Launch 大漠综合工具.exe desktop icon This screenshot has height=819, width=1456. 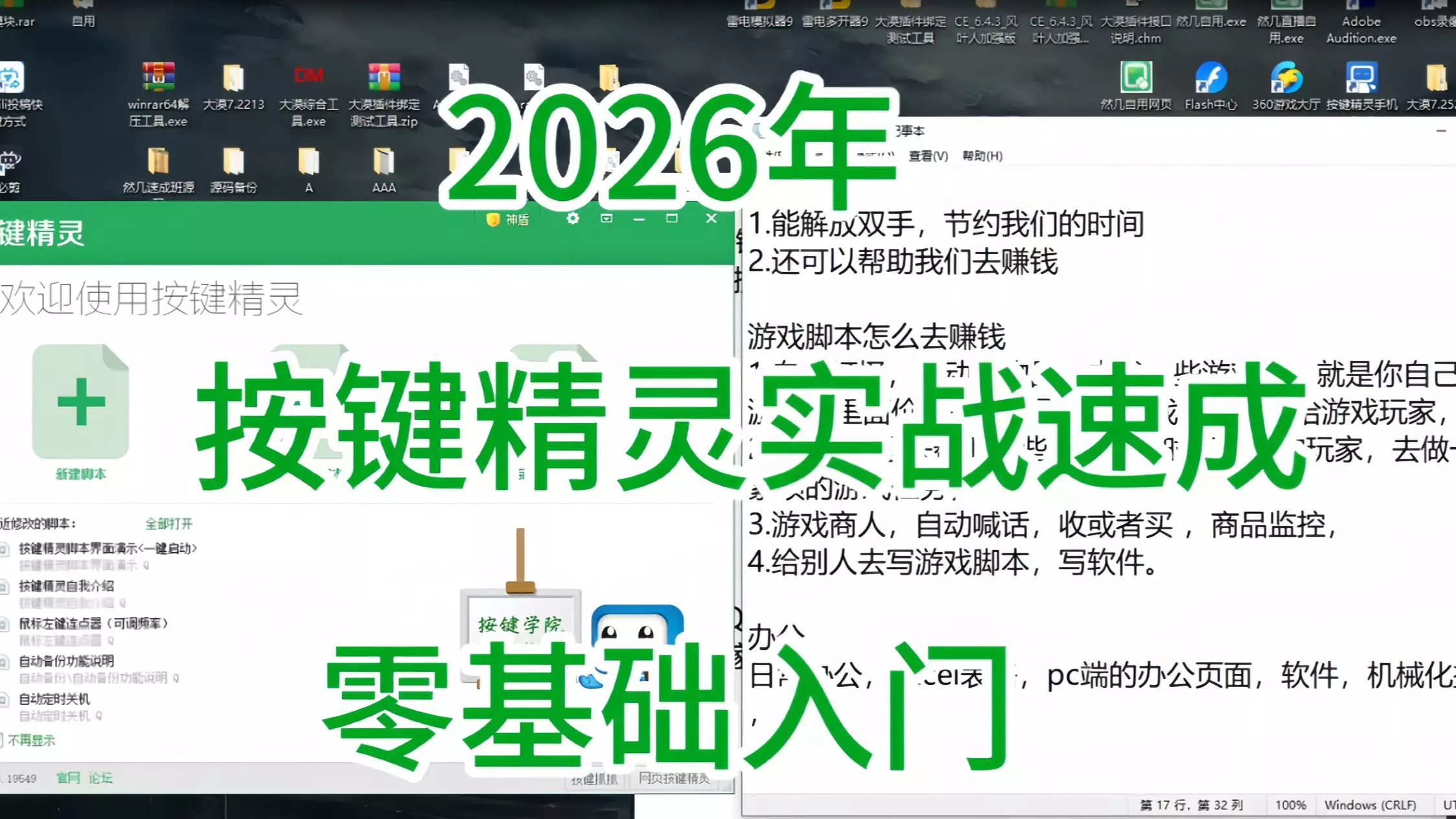click(x=308, y=95)
